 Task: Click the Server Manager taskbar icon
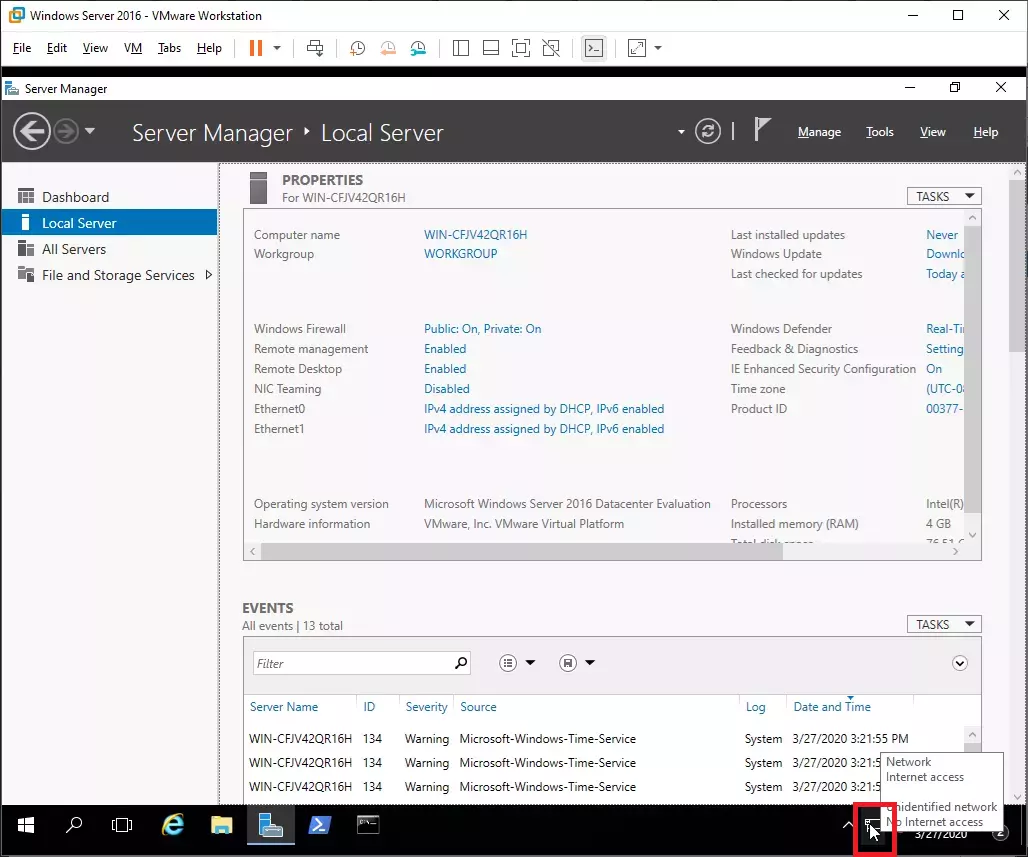pos(271,825)
